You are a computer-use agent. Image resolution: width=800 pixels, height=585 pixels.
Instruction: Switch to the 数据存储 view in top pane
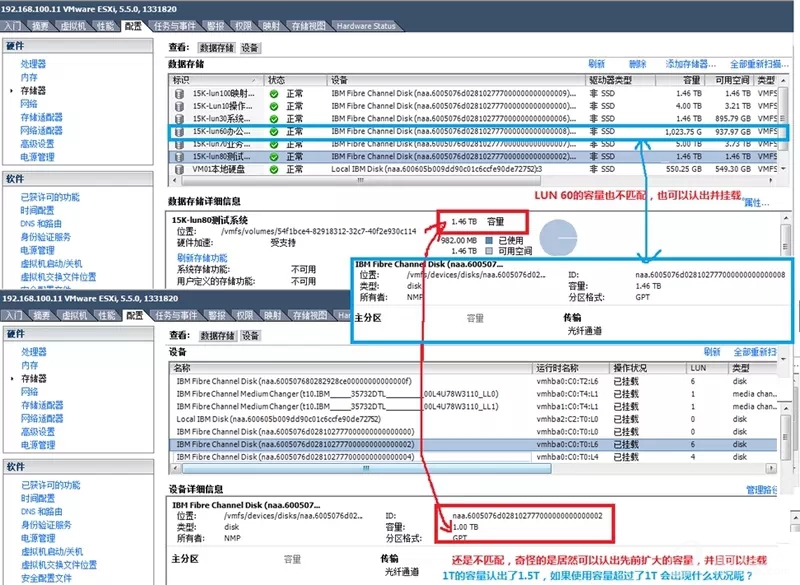216,47
